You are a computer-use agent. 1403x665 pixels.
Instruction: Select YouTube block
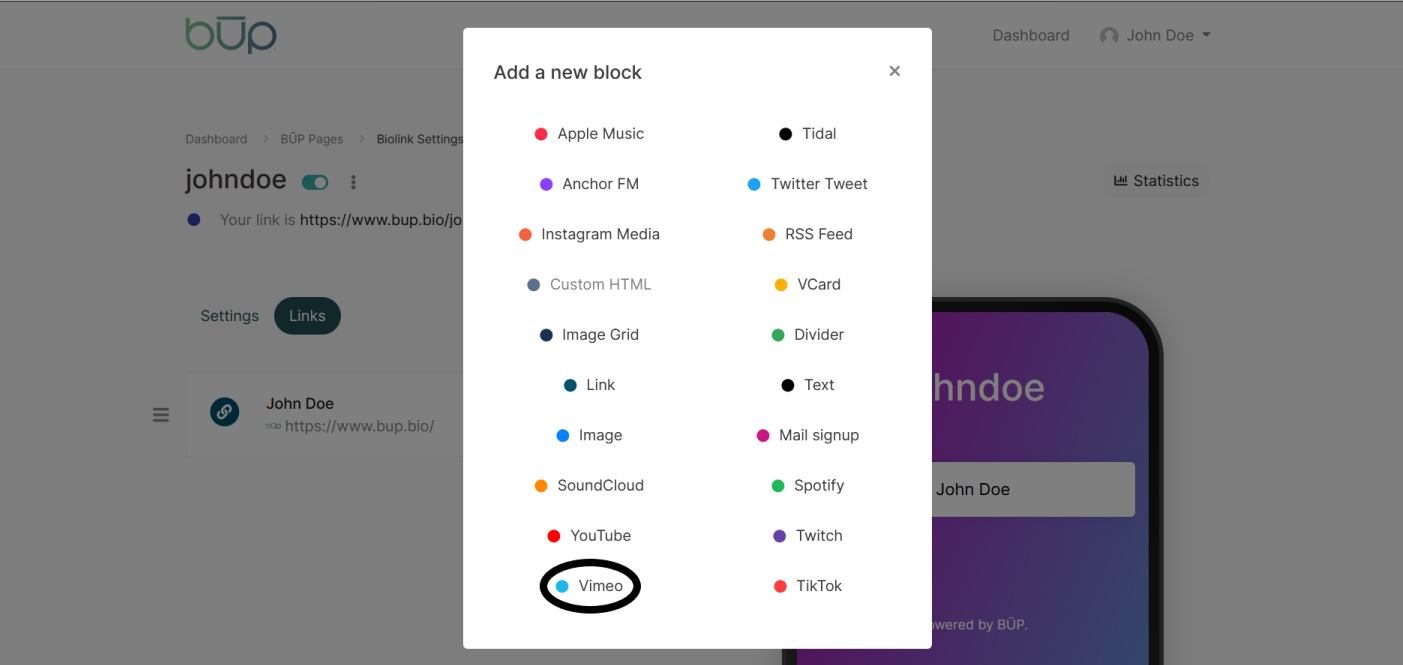(x=589, y=536)
